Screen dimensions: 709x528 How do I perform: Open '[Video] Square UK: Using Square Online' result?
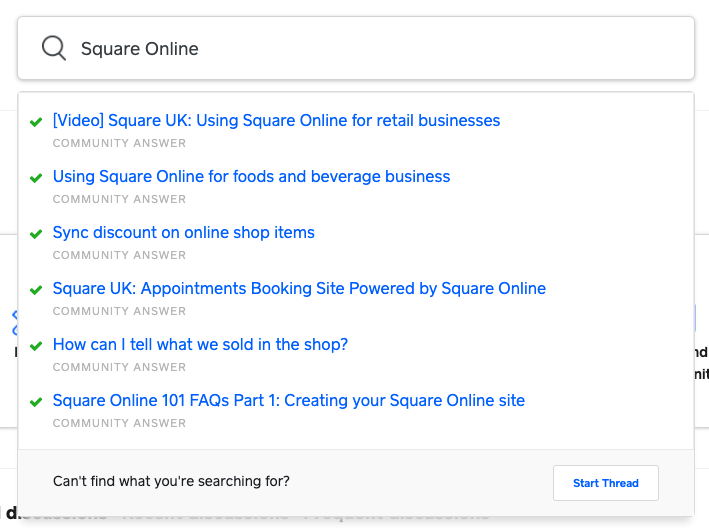[276, 121]
